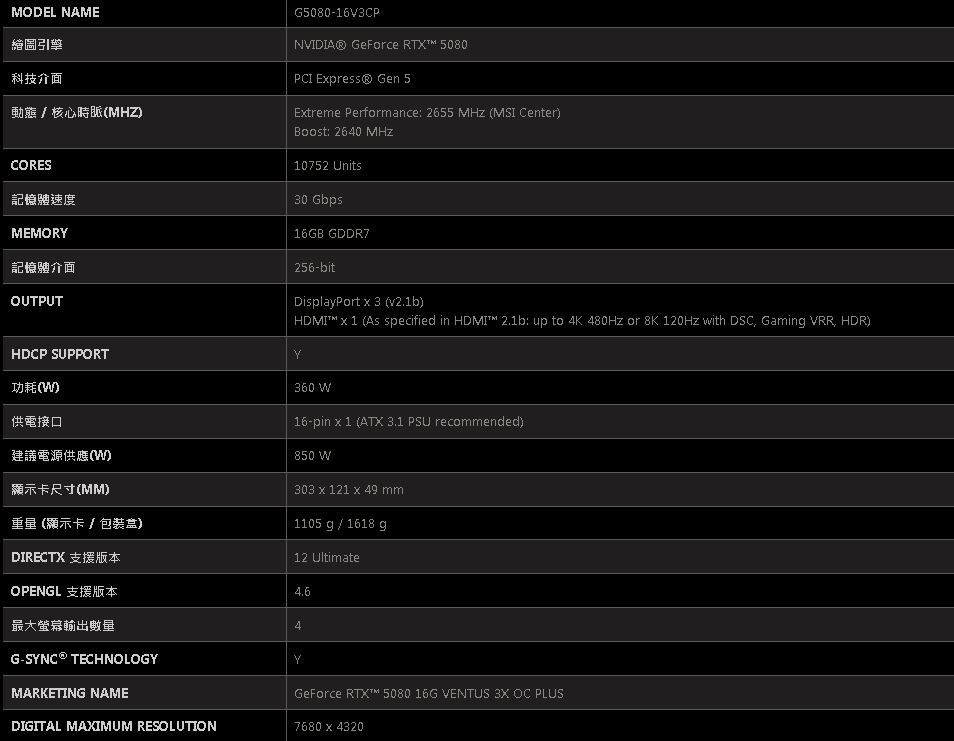The width and height of the screenshot is (954, 741).
Task: Click the 12 Ultimate DirectX value
Action: (326, 558)
